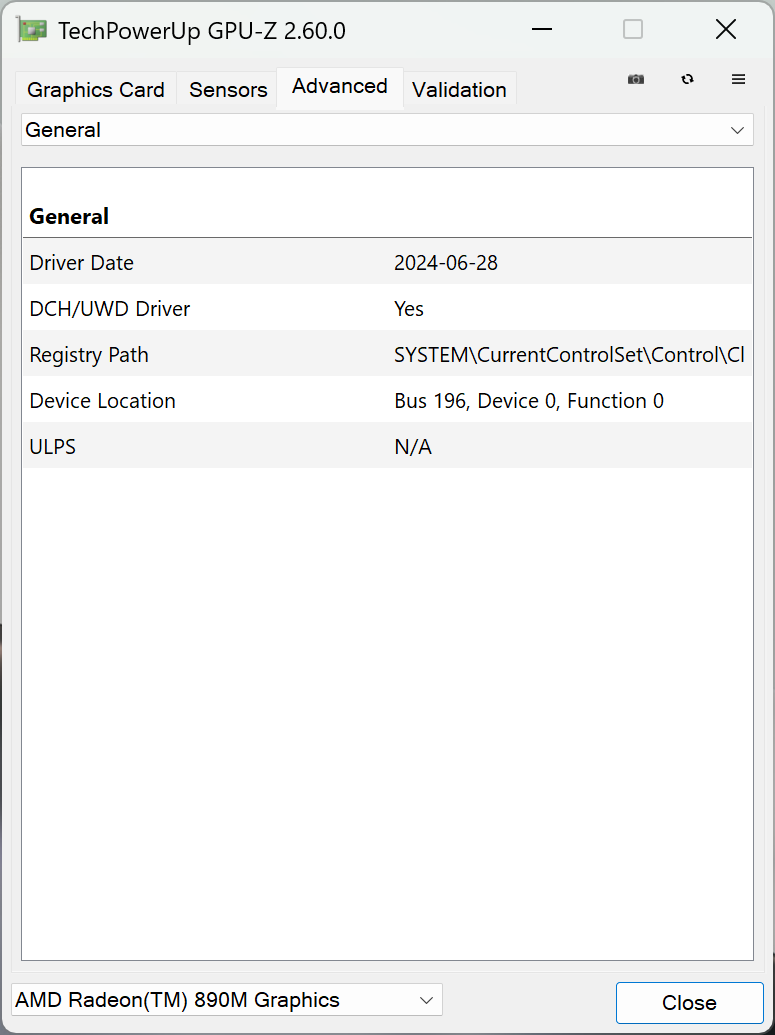Expand the chevron on the GPU selector
The width and height of the screenshot is (775, 1035).
[x=426, y=999]
